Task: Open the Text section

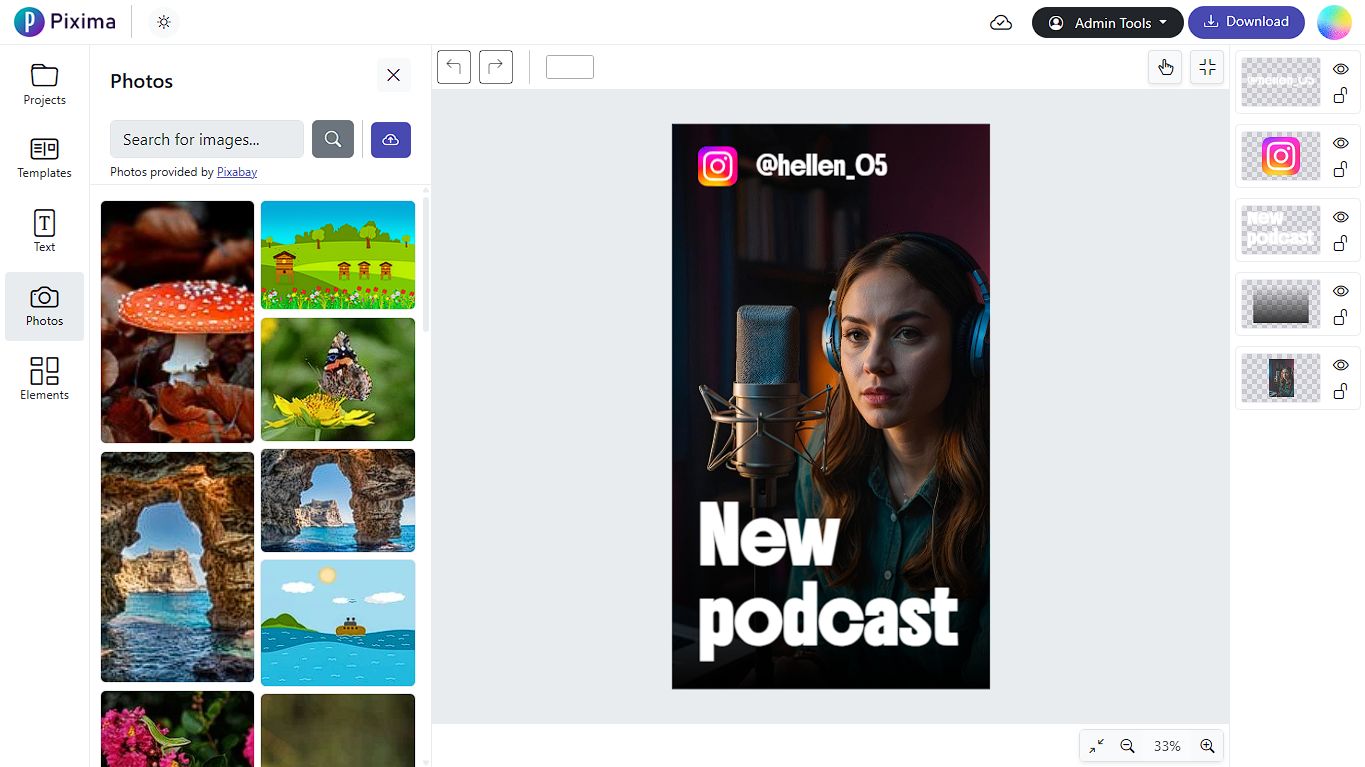Action: [45, 232]
